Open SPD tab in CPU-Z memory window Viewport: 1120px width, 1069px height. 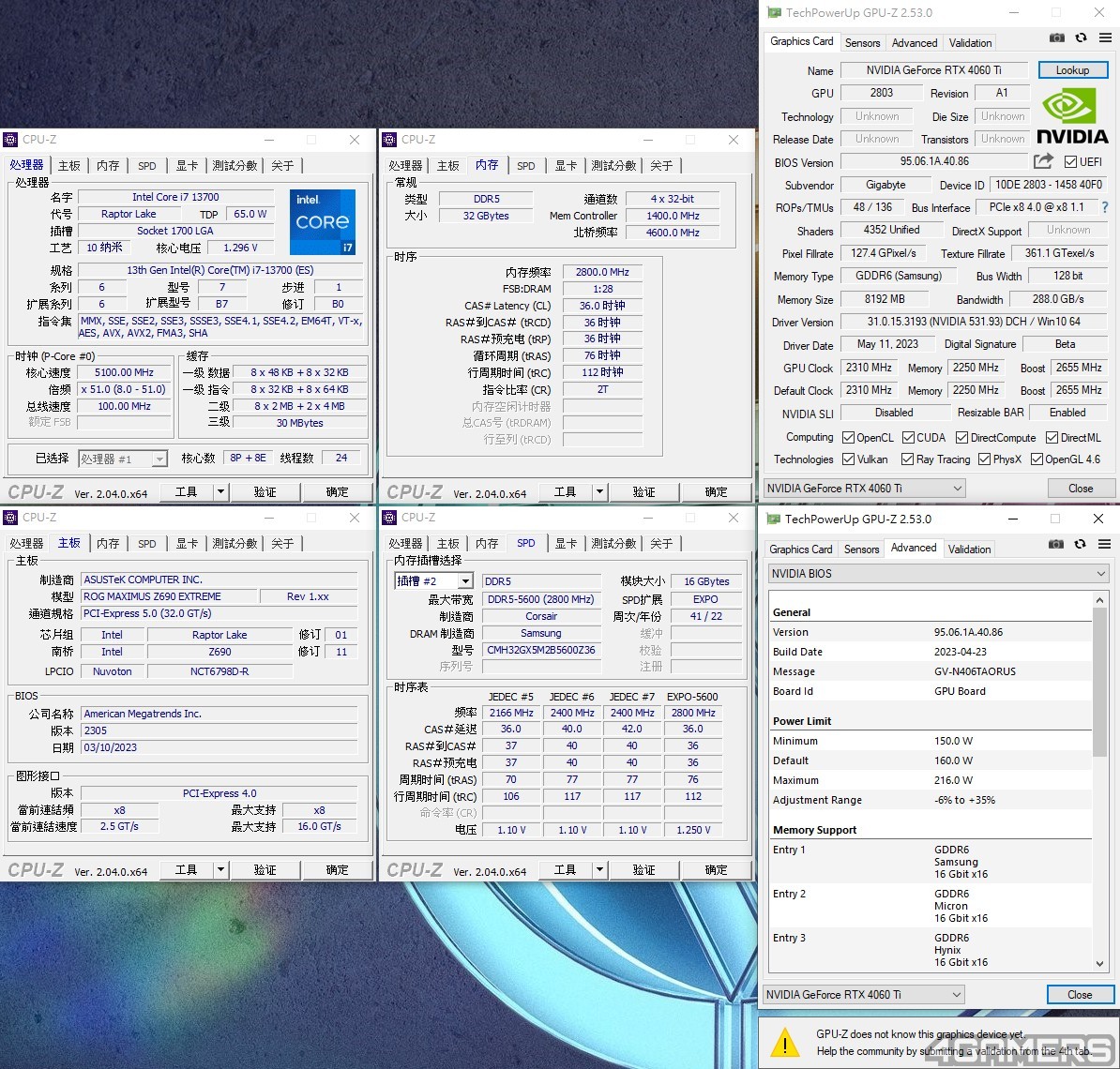tap(525, 166)
